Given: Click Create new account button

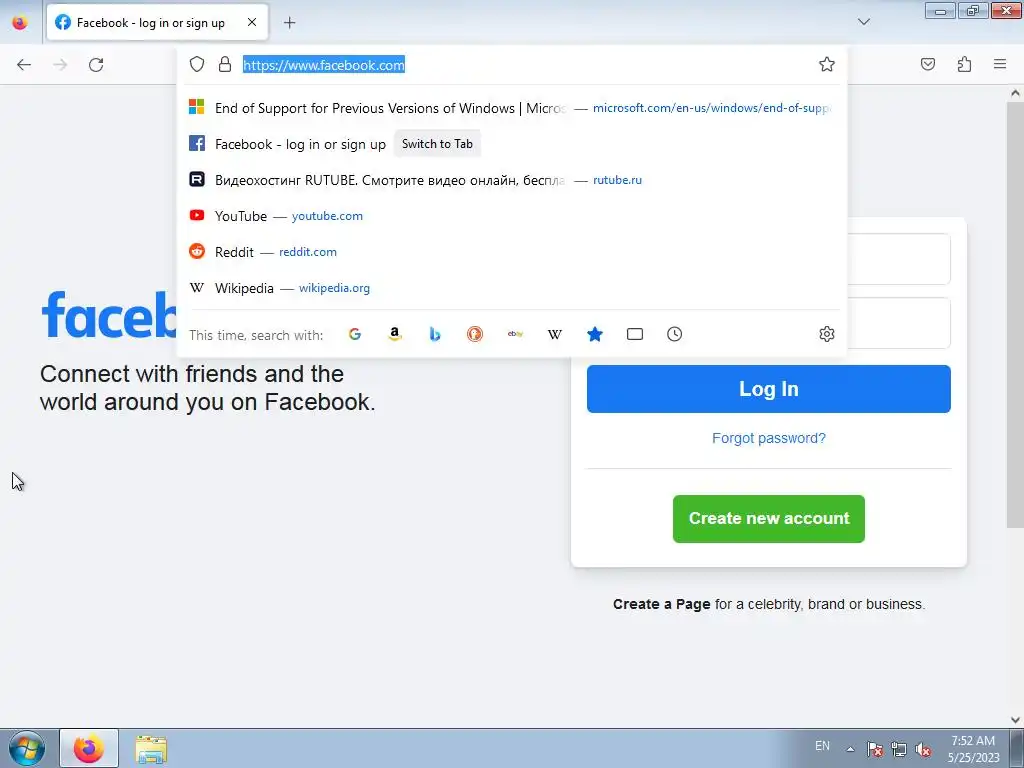Looking at the screenshot, I should click(769, 519).
